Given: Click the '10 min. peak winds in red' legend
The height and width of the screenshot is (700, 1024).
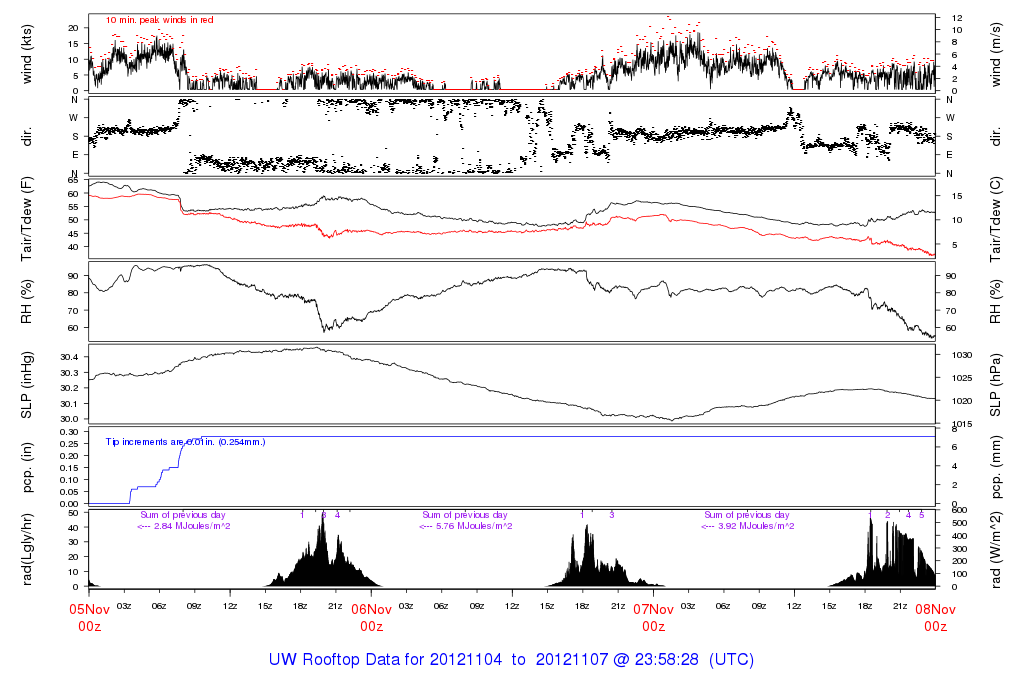Looking at the screenshot, I should pyautogui.click(x=159, y=19).
